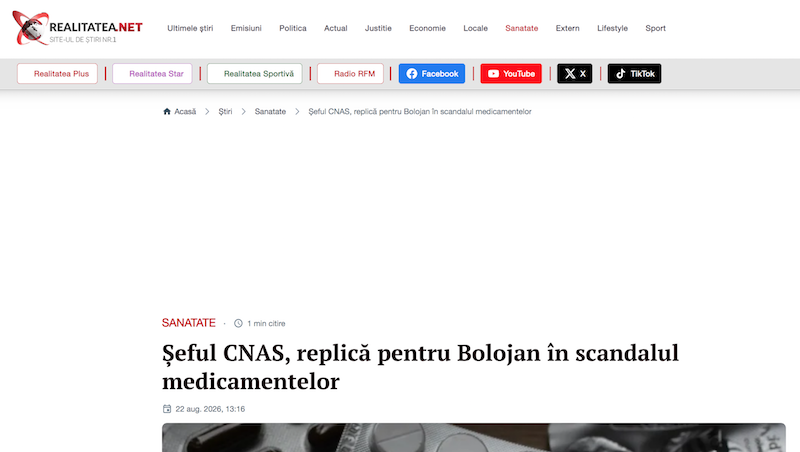Click the Radio RFM button
This screenshot has width=800, height=452.
click(x=350, y=73)
